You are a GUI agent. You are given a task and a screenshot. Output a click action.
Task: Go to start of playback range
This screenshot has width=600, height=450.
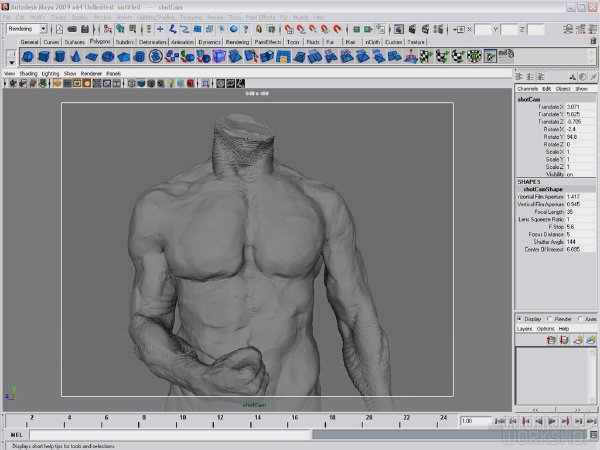click(x=499, y=421)
